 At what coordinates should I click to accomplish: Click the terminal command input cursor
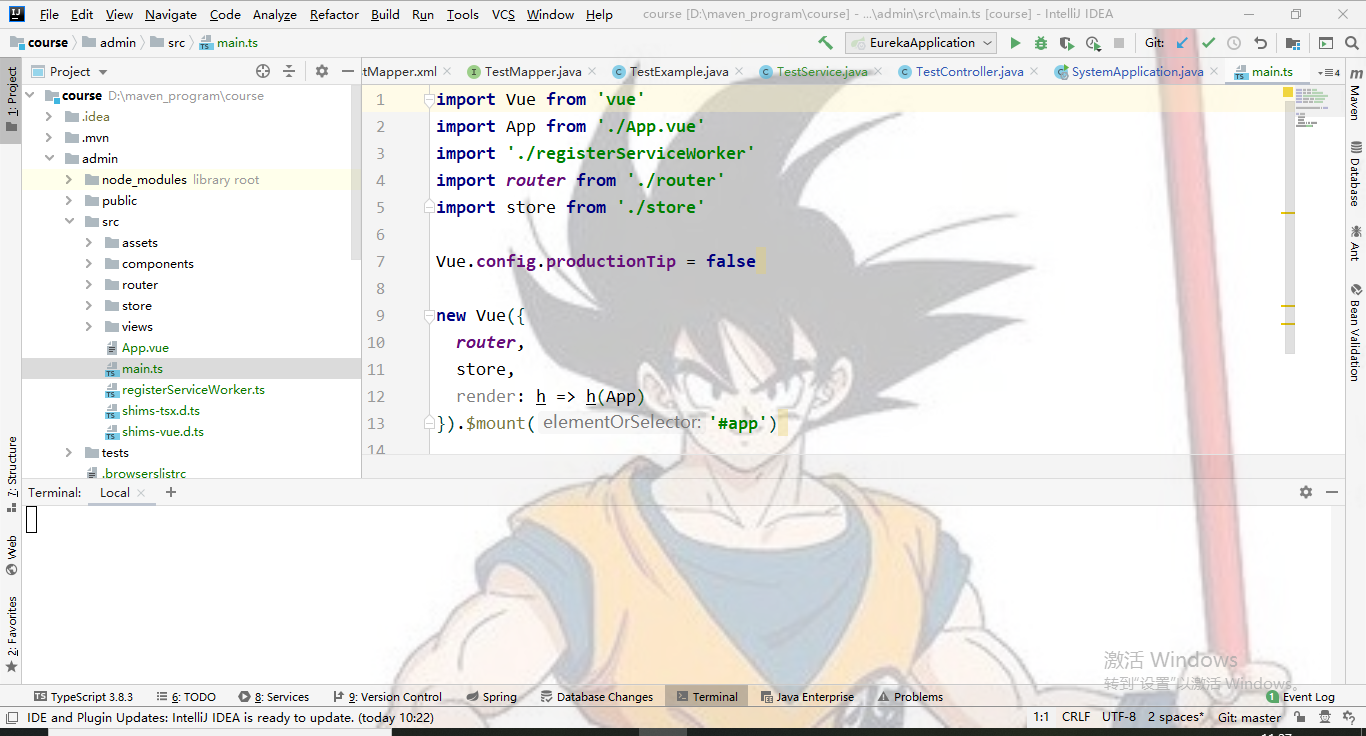pyautogui.click(x=31, y=519)
